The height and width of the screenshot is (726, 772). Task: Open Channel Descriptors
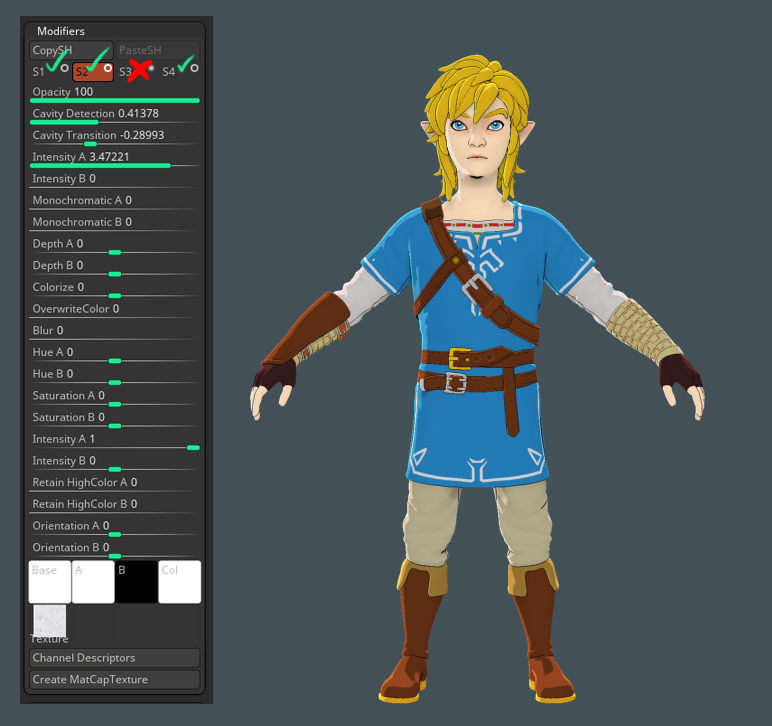coord(114,658)
